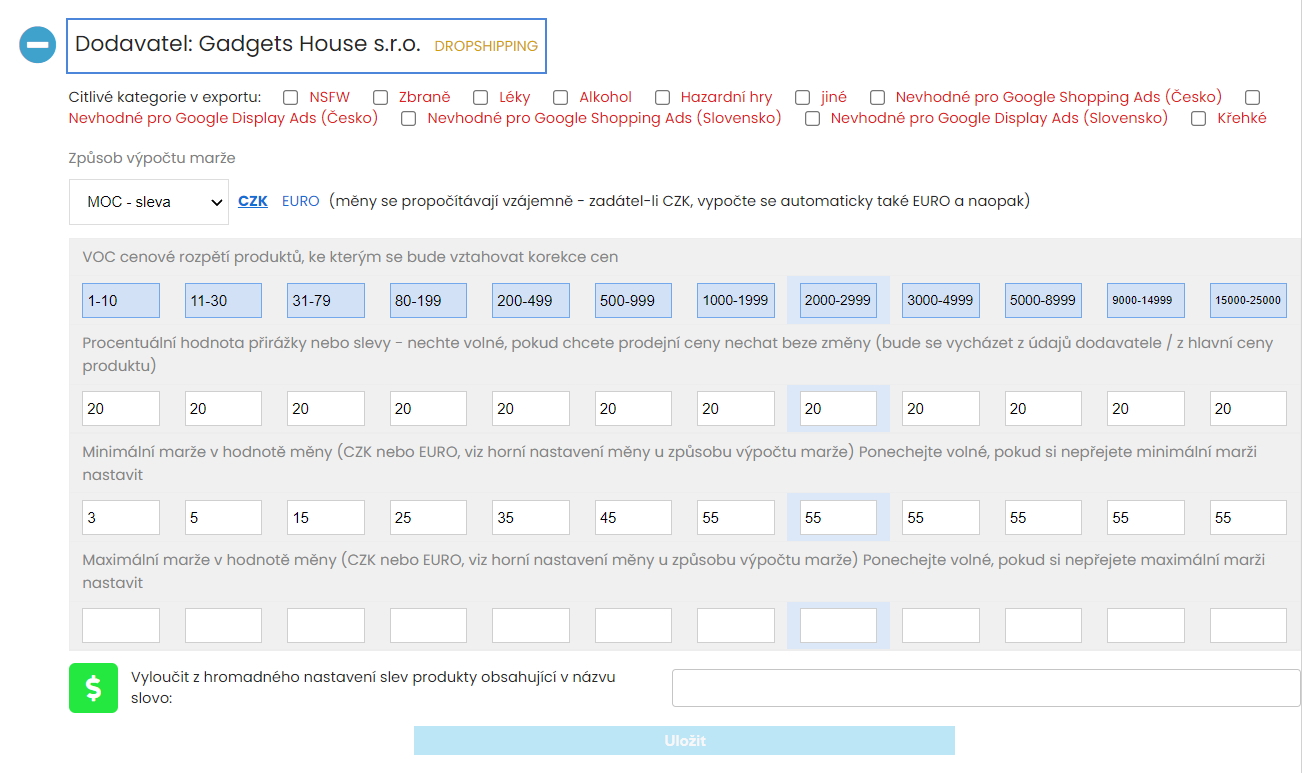Screen dimensions: 1303x773
Task: Focus the excluded product word input
Action: click(986, 688)
